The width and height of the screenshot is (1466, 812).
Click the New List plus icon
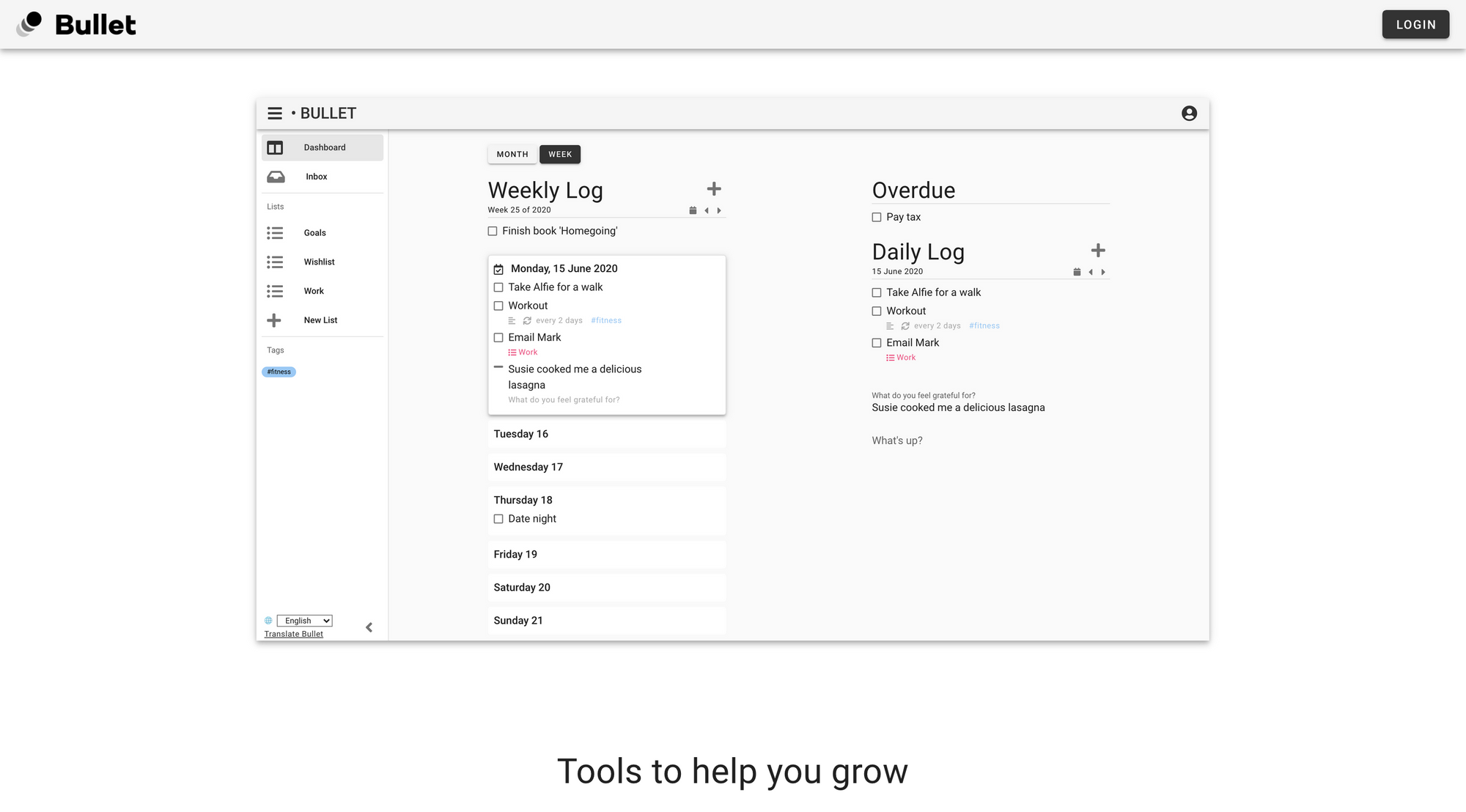point(274,320)
